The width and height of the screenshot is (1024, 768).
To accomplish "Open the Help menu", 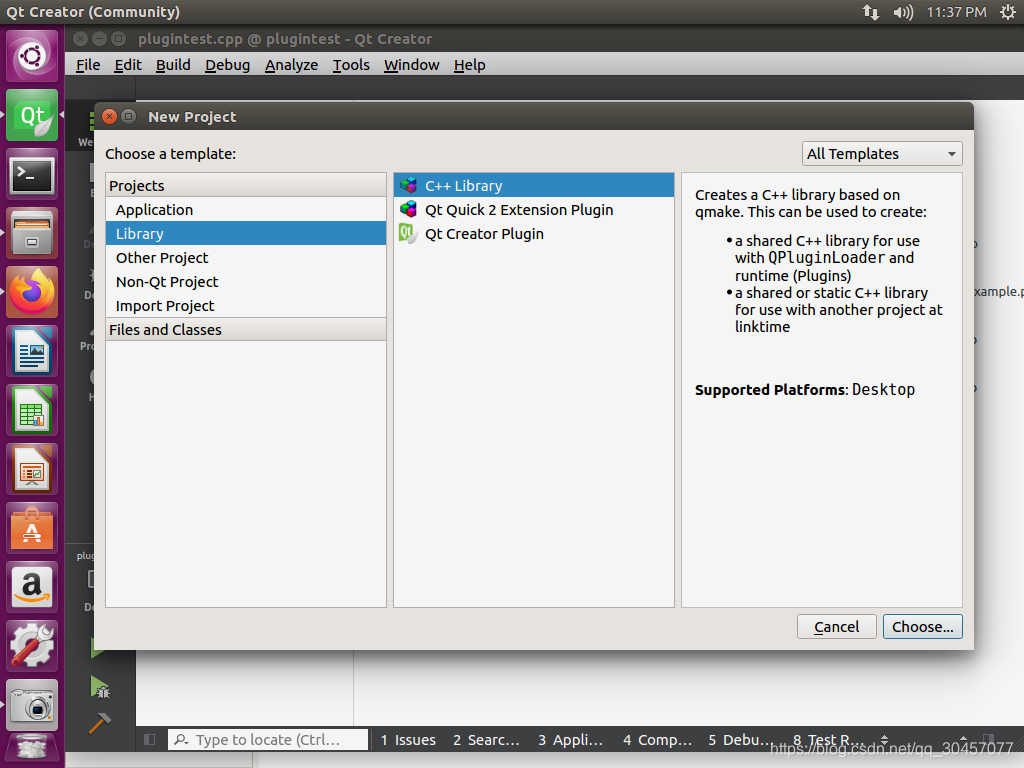I will click(x=470, y=65).
